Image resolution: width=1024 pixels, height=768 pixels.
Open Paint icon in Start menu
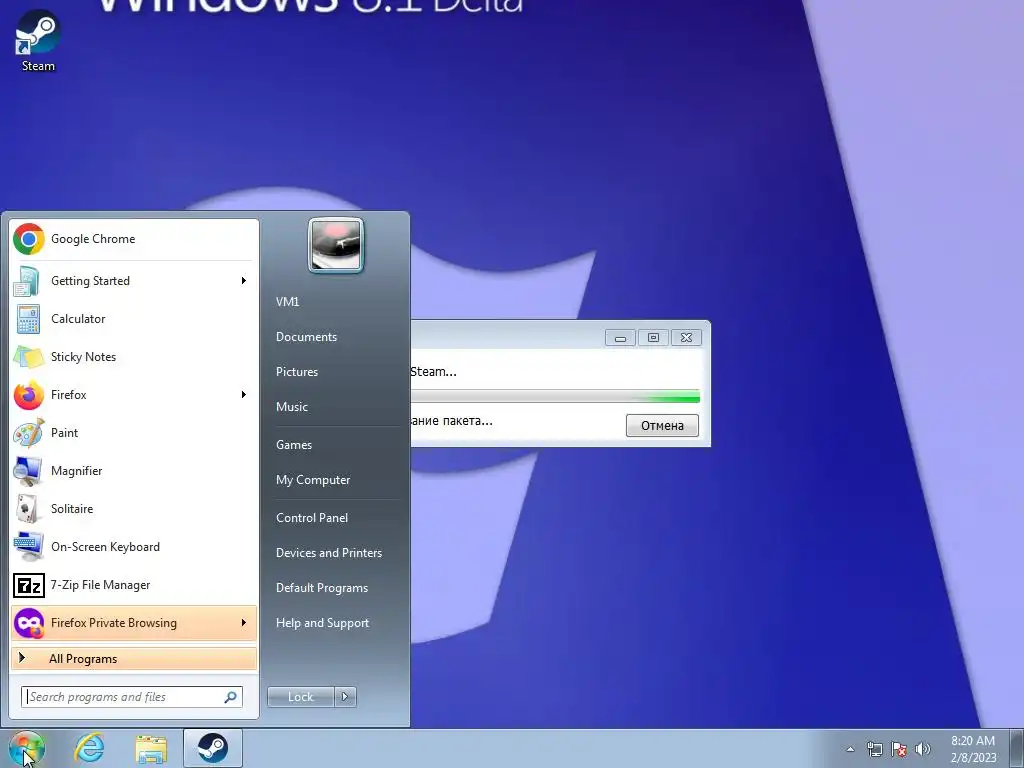click(x=29, y=432)
